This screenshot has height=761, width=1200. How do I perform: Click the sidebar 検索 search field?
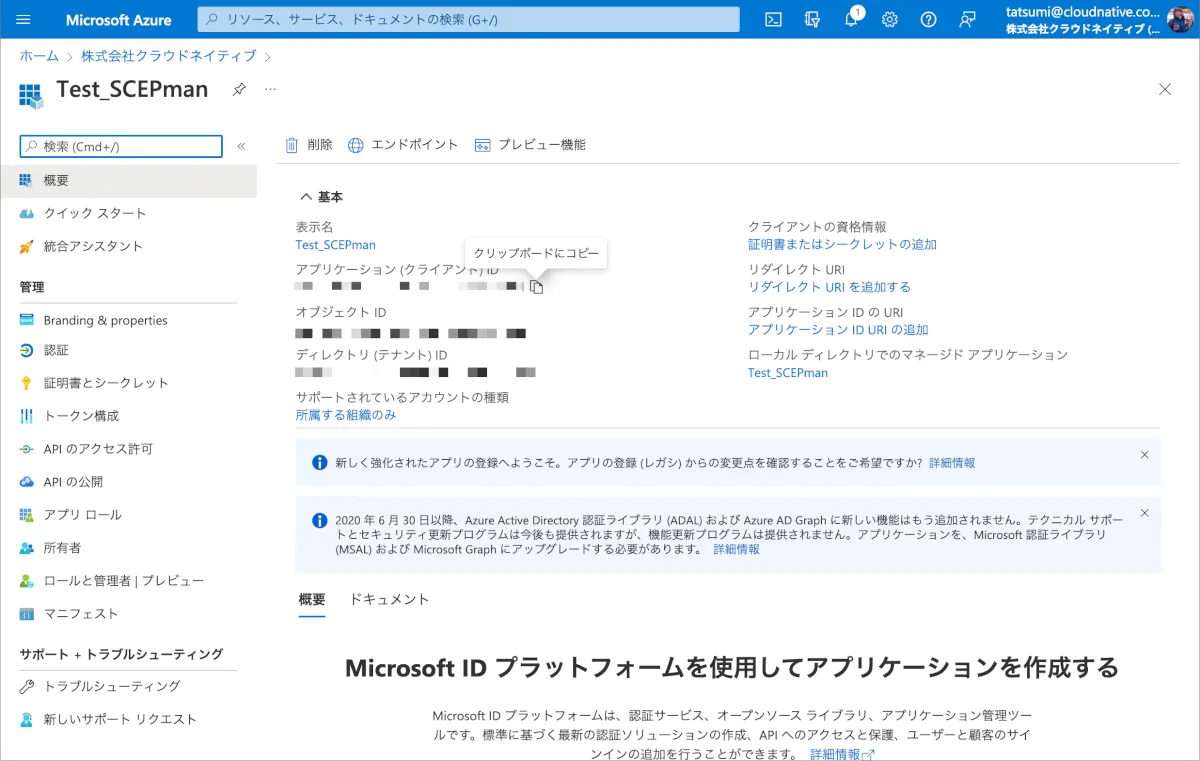coord(121,146)
